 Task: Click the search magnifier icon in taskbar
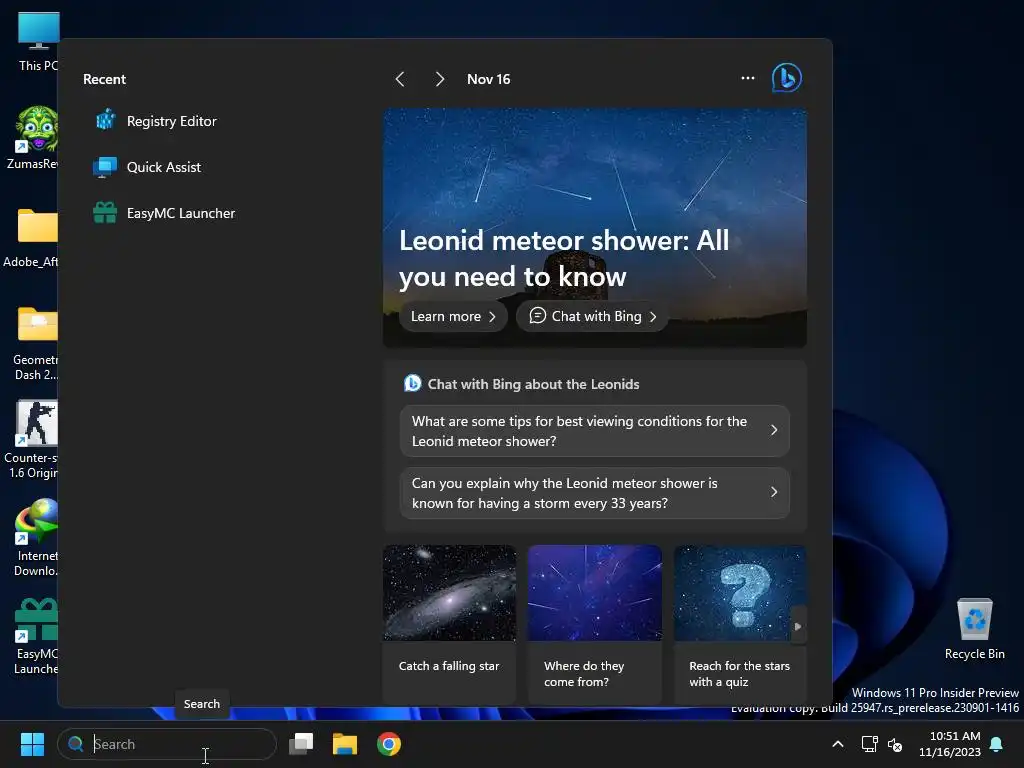tap(76, 744)
